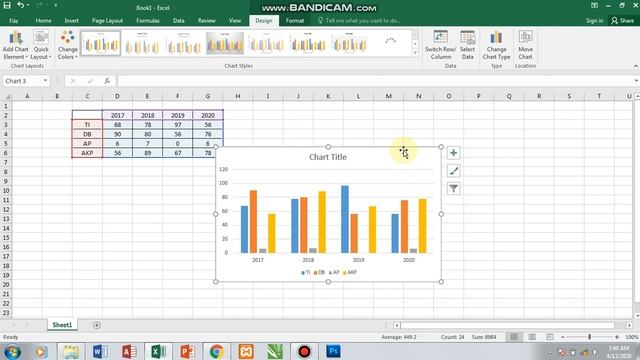Open PowerPoint from the taskbar
Screen dimensions: 640x360
point(187,351)
